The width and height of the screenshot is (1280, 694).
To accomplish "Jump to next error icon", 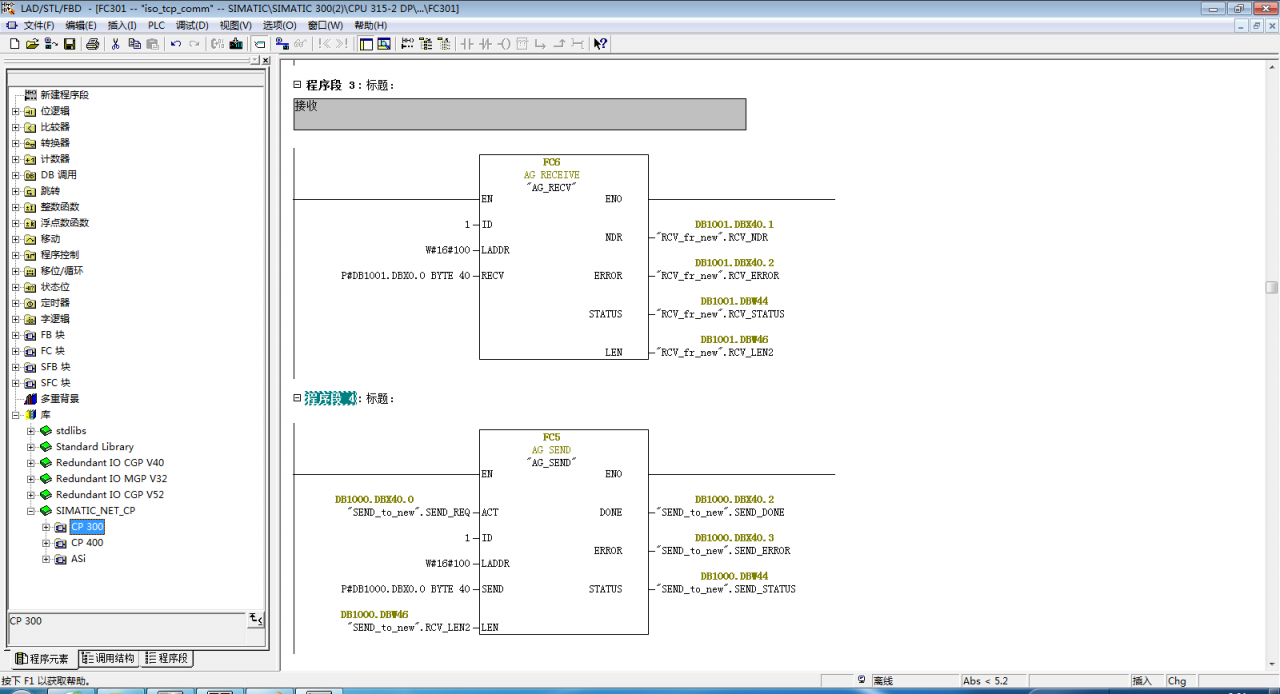I will (342, 44).
